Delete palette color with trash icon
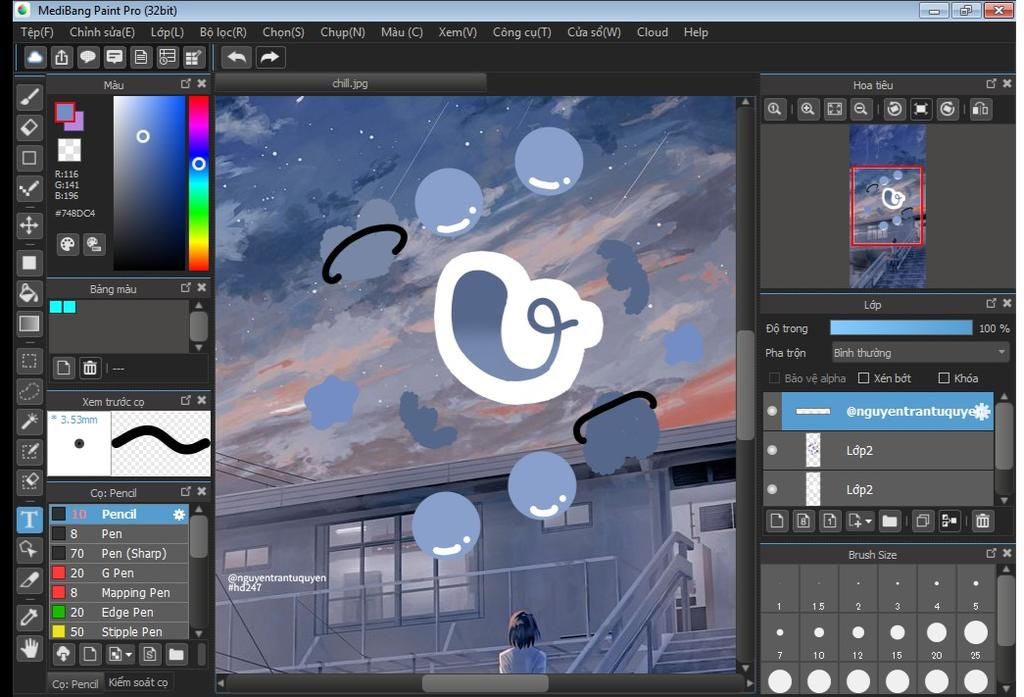1024x697 pixels. tap(89, 368)
